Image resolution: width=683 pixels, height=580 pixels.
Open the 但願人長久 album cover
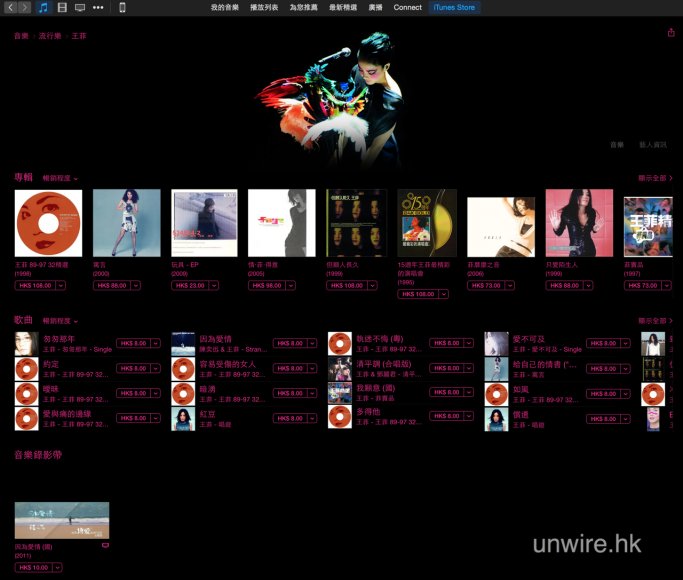click(x=357, y=223)
